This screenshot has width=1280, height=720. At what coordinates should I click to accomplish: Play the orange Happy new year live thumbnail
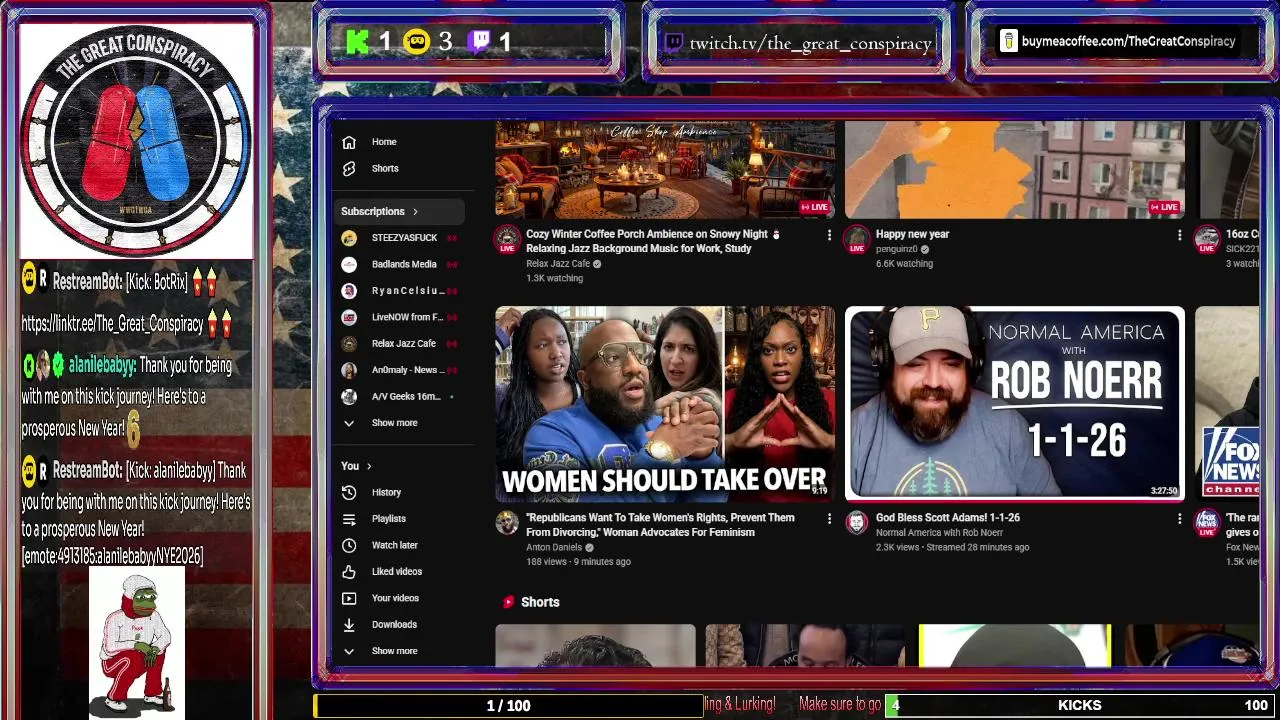click(x=1015, y=169)
